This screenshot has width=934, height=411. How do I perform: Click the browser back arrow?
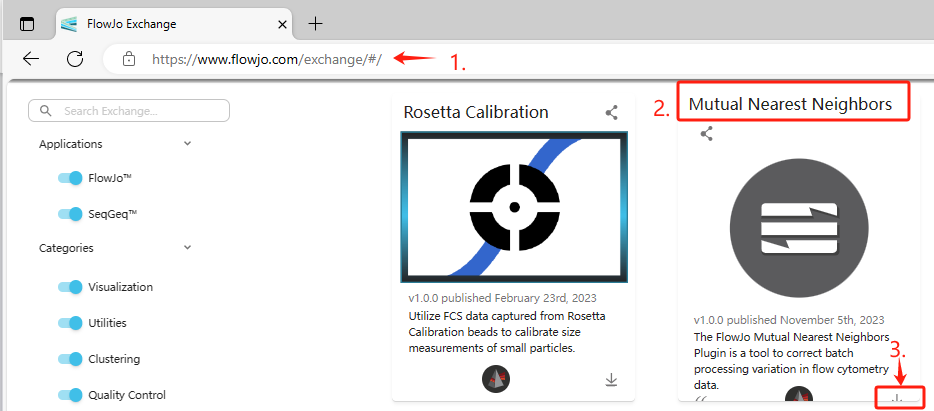[x=31, y=58]
